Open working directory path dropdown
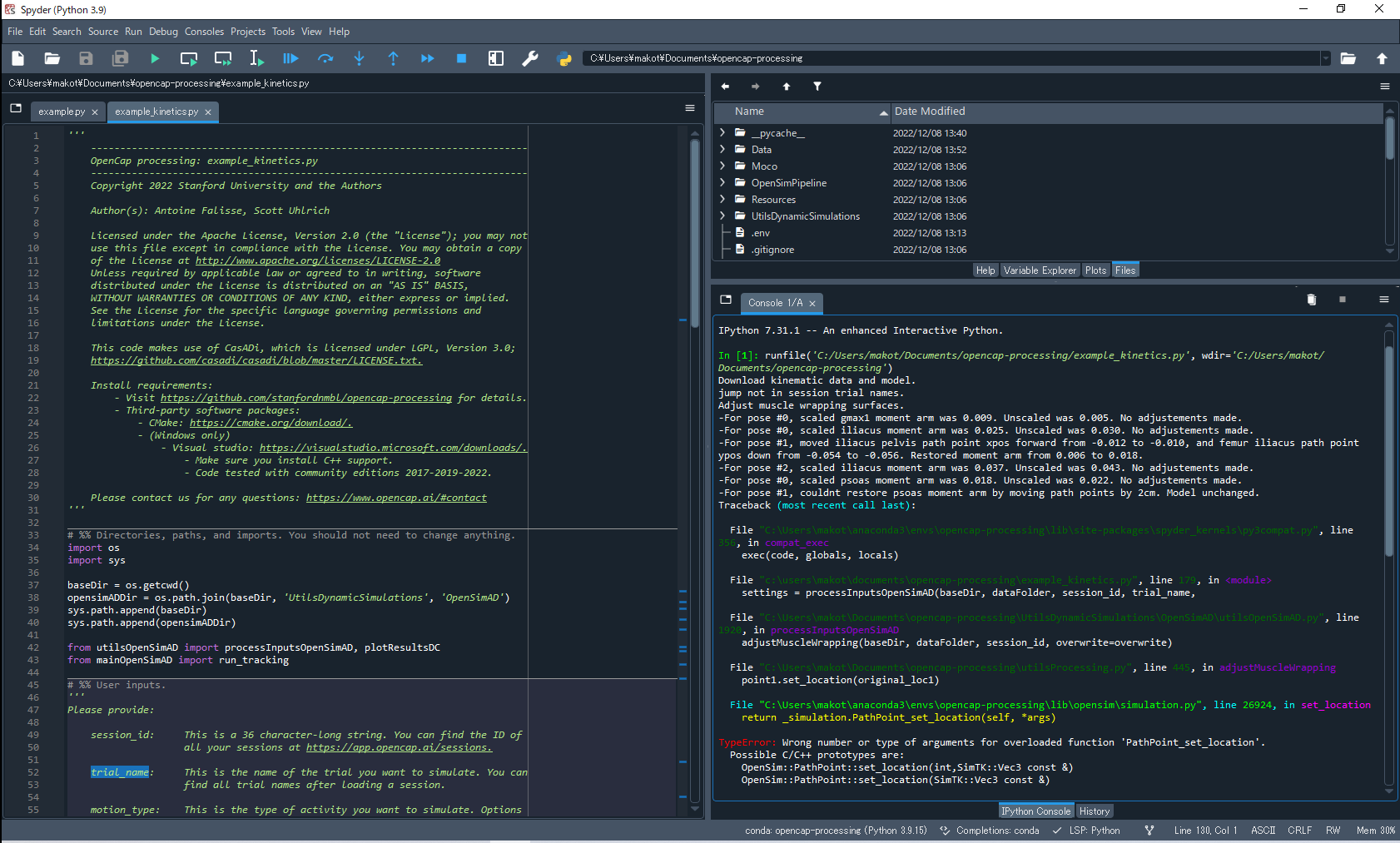The image size is (1400, 843). click(x=1325, y=58)
